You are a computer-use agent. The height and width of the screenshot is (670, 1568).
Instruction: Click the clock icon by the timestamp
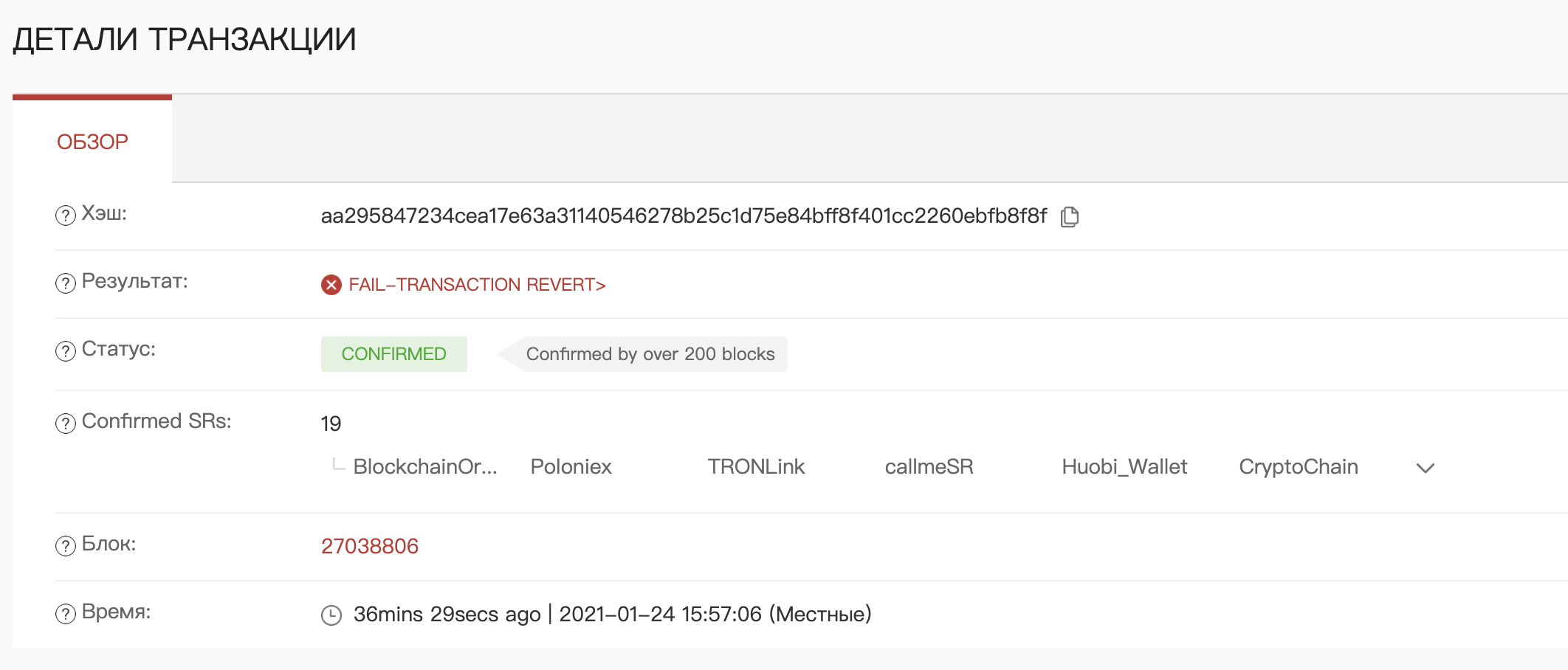331,615
